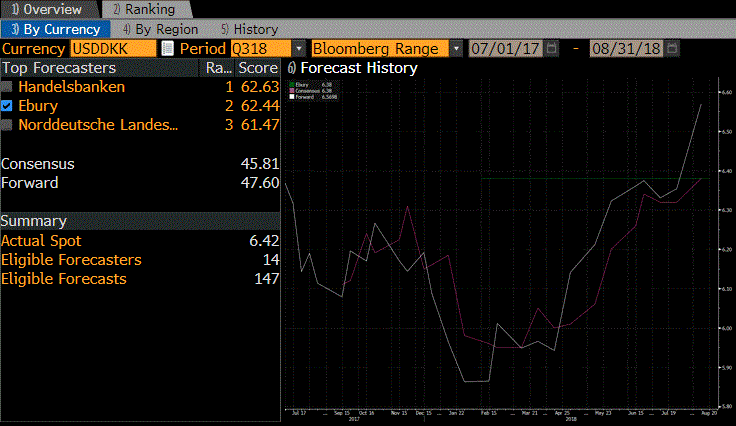Viewport: 736px width, 426px height.
Task: Check the Handelsbanken forecaster checkbox
Action: [x=7, y=87]
